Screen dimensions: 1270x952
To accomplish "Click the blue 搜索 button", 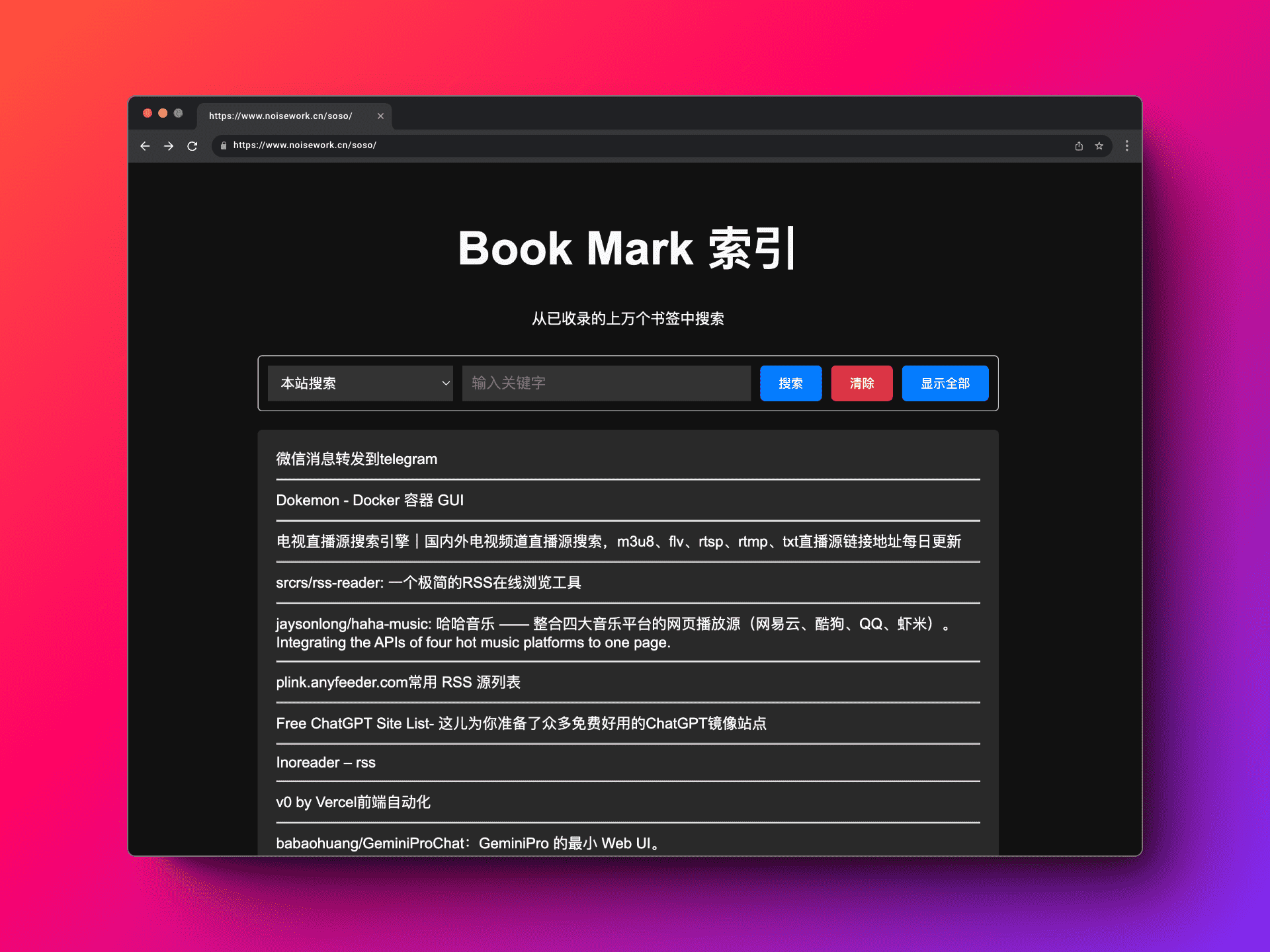I will [790, 383].
